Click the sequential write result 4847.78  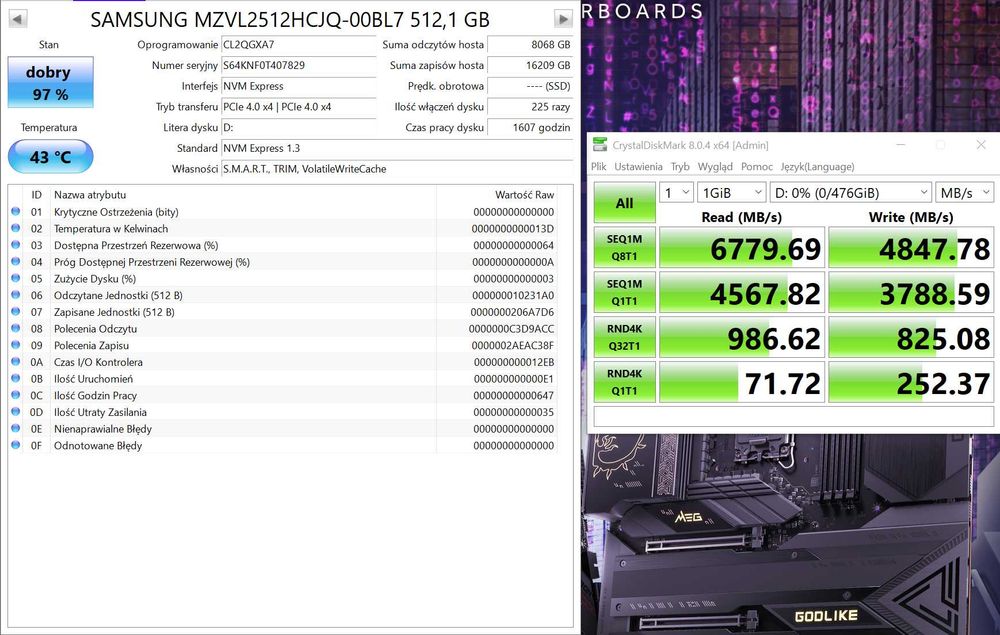tap(911, 247)
